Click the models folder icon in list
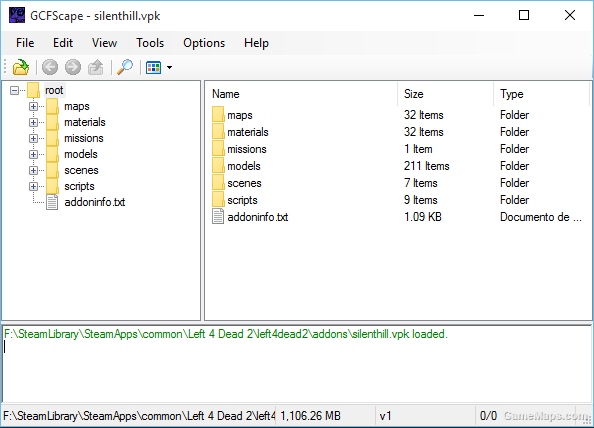Image resolution: width=594 pixels, height=428 pixels. click(x=218, y=166)
